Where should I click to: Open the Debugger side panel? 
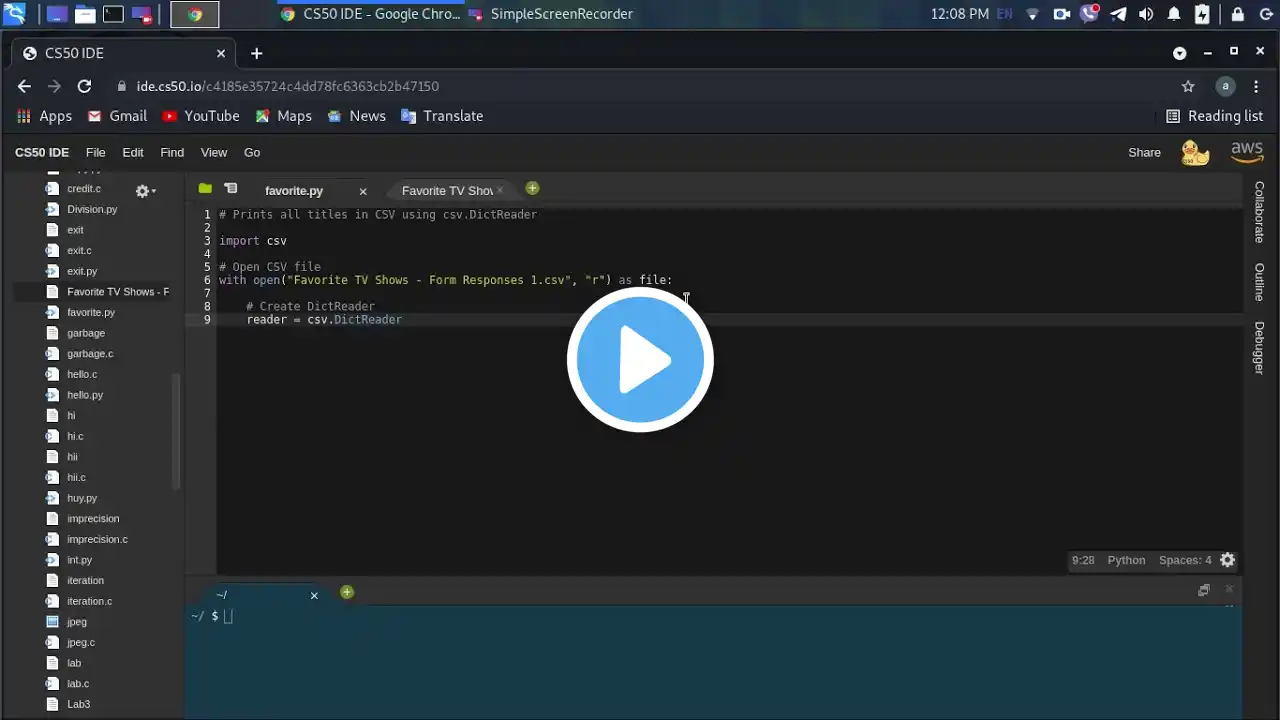1260,348
